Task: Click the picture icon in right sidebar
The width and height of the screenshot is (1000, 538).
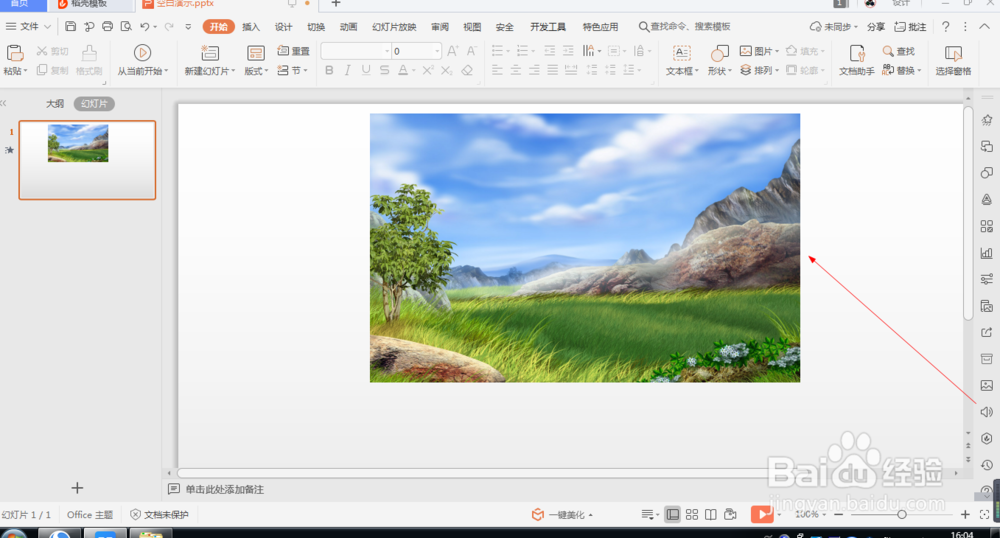Action: click(x=986, y=385)
